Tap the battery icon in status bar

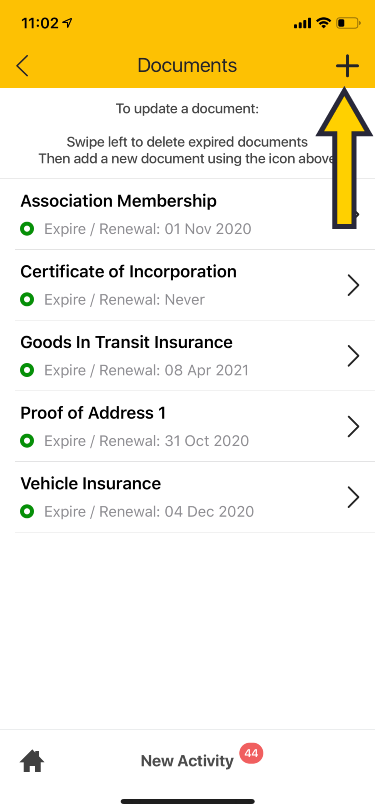(x=348, y=23)
